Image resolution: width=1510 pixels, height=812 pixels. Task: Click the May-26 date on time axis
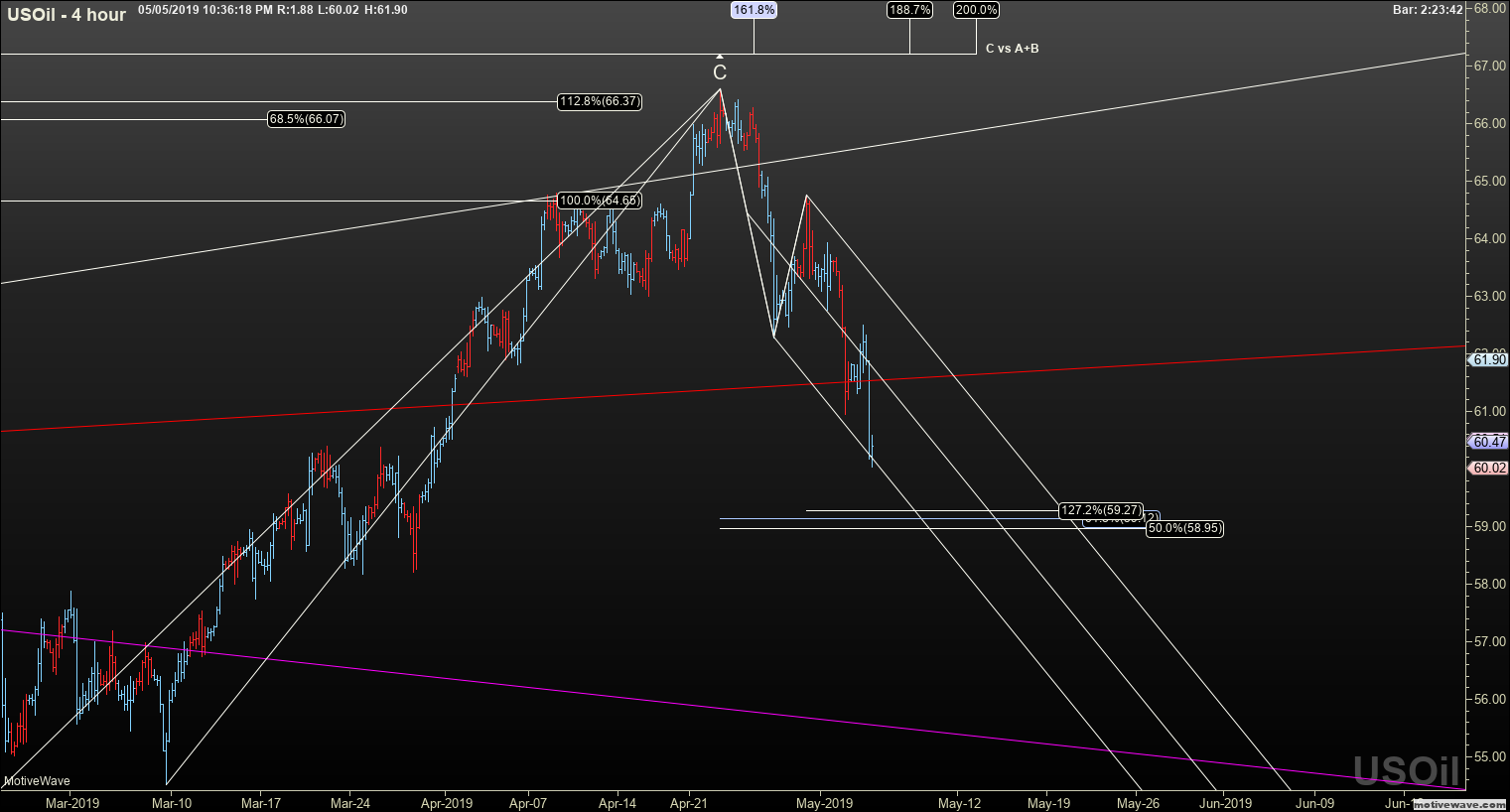click(x=1138, y=802)
